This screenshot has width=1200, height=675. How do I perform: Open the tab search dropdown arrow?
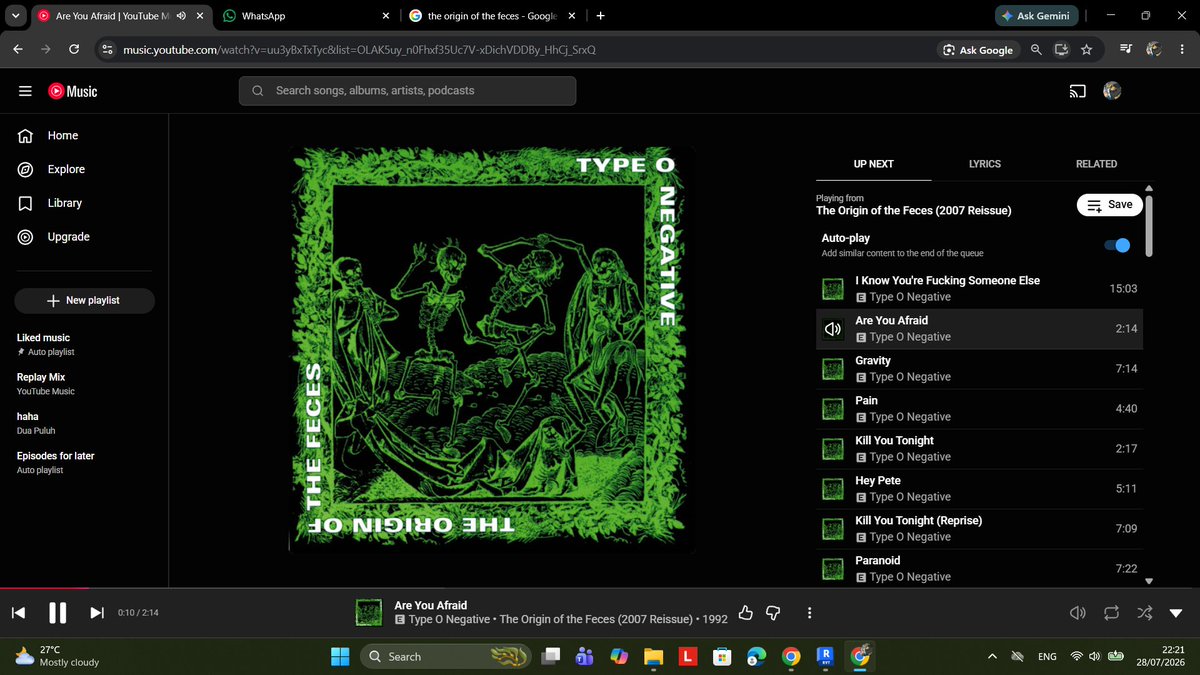15,17
